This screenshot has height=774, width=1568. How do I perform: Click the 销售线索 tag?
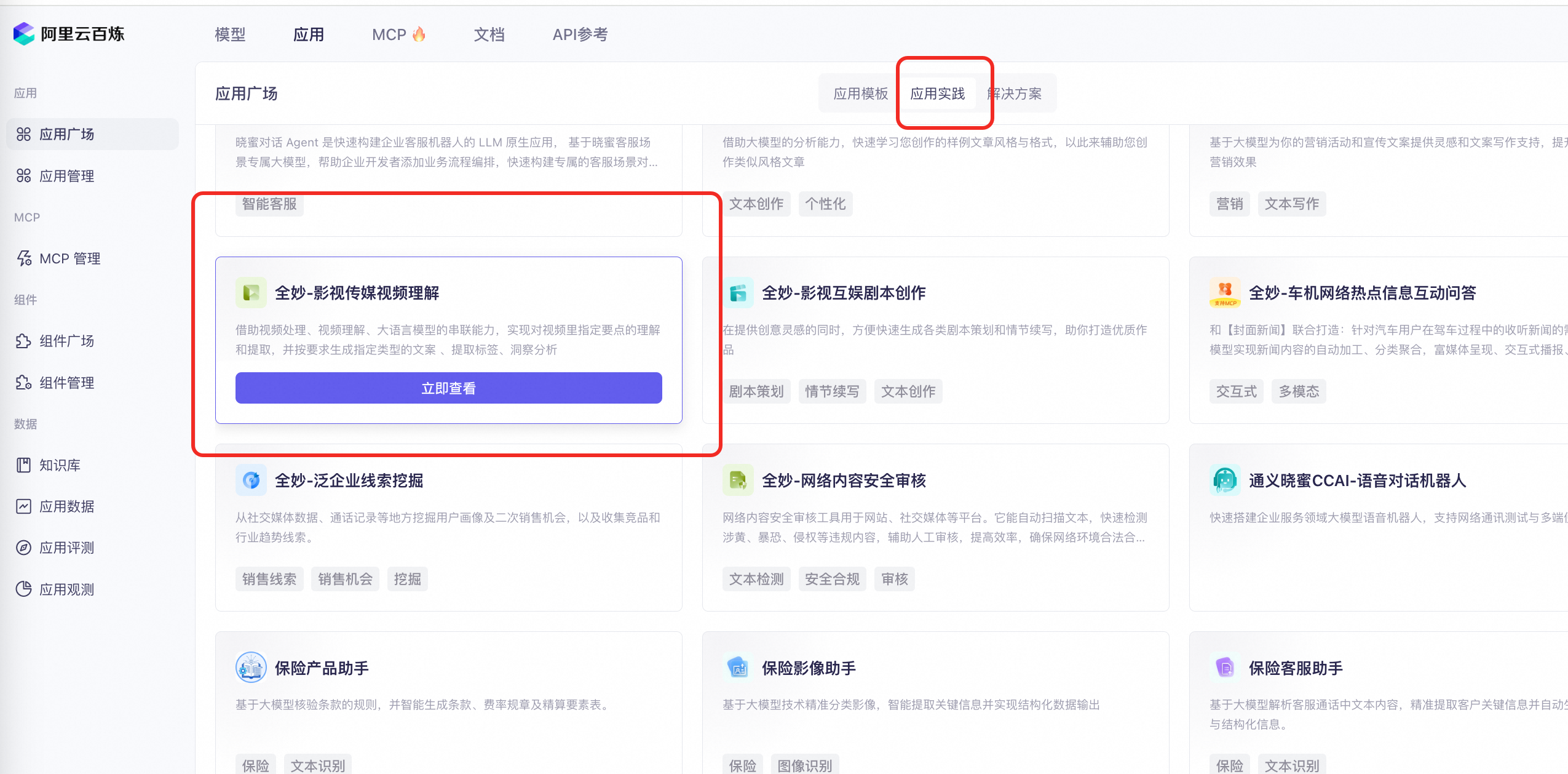[269, 579]
